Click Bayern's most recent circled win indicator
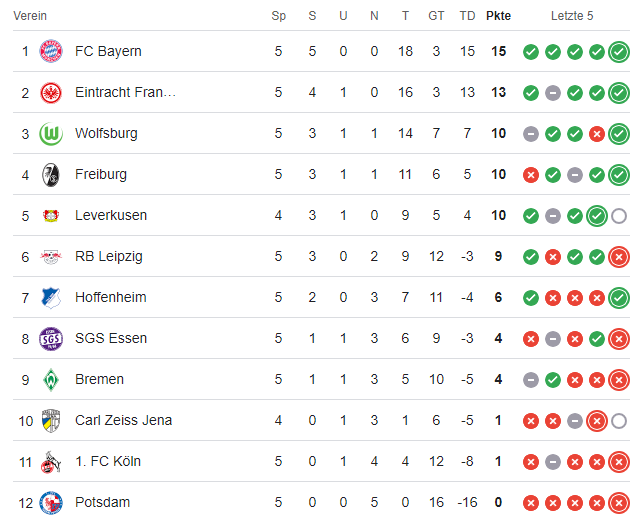 tap(619, 51)
